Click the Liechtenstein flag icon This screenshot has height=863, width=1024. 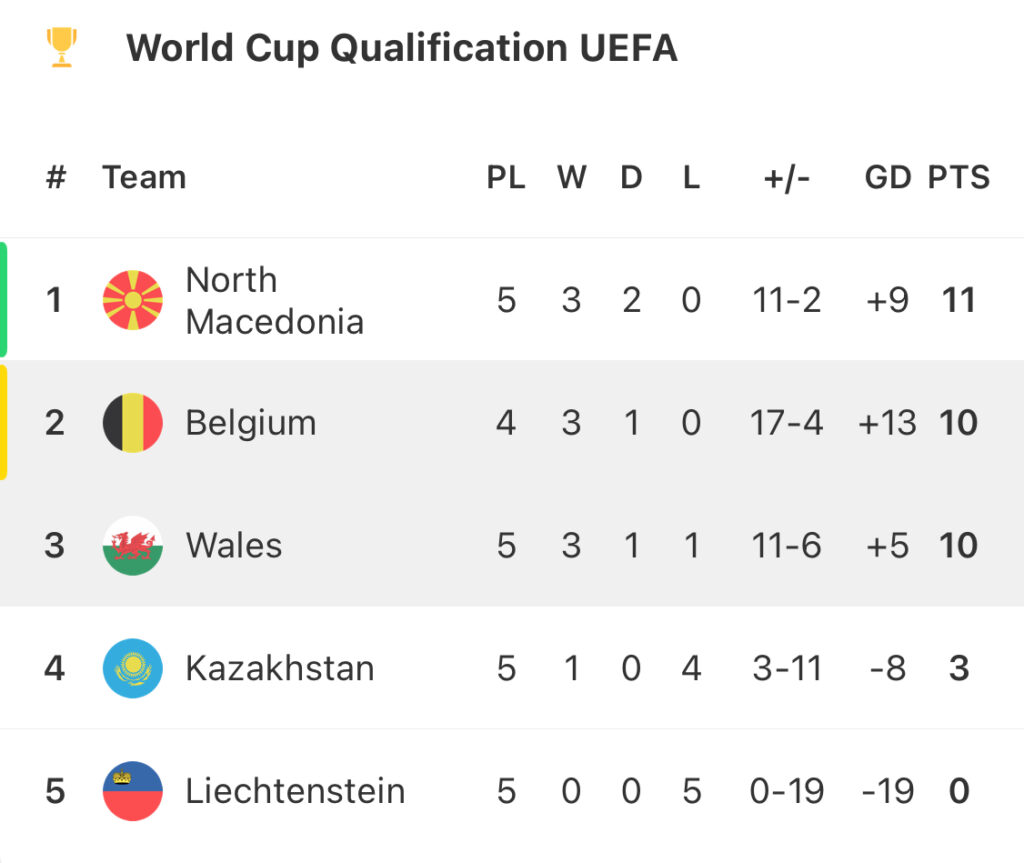(x=132, y=791)
